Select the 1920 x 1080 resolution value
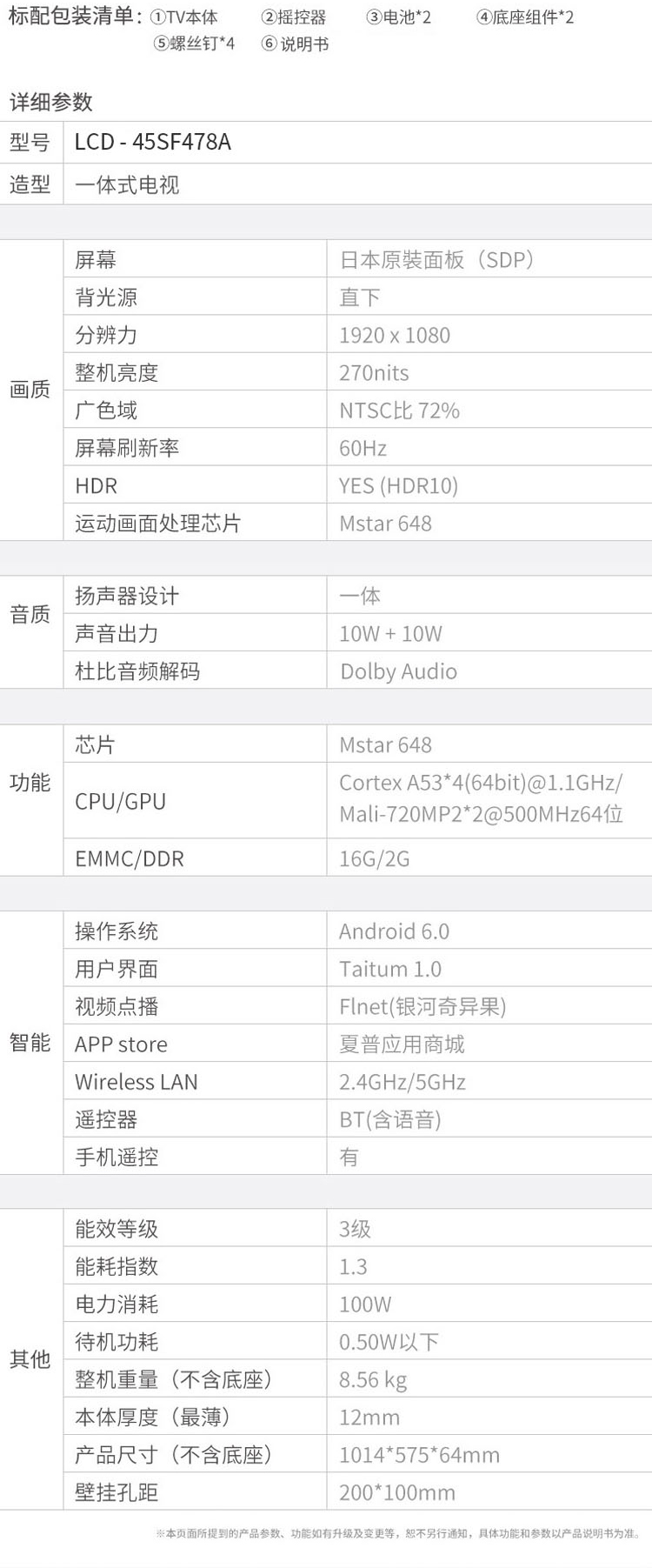The height and width of the screenshot is (1568, 652). [395, 335]
